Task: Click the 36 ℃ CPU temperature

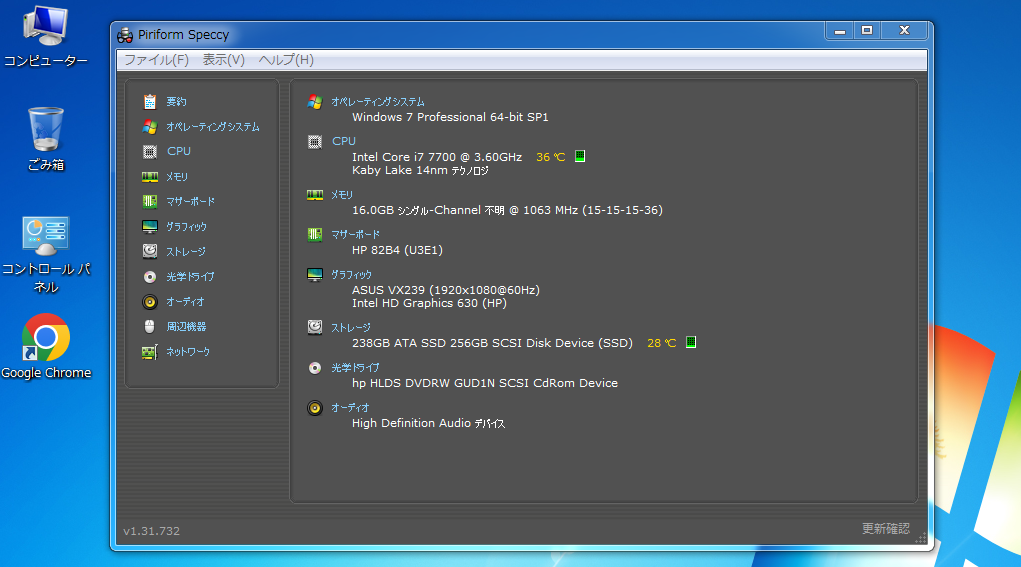Action: coord(550,157)
